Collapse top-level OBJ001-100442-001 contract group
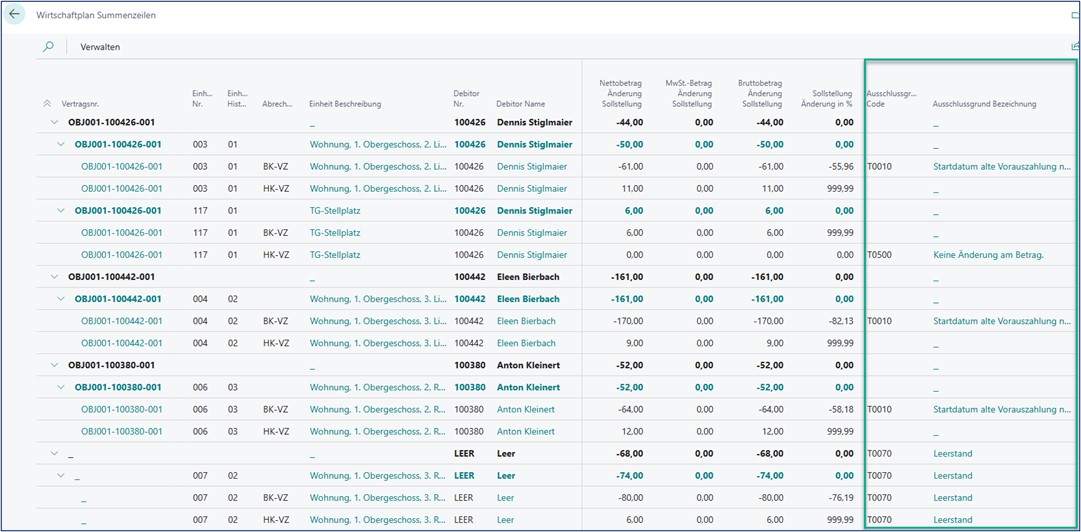 click(x=54, y=277)
